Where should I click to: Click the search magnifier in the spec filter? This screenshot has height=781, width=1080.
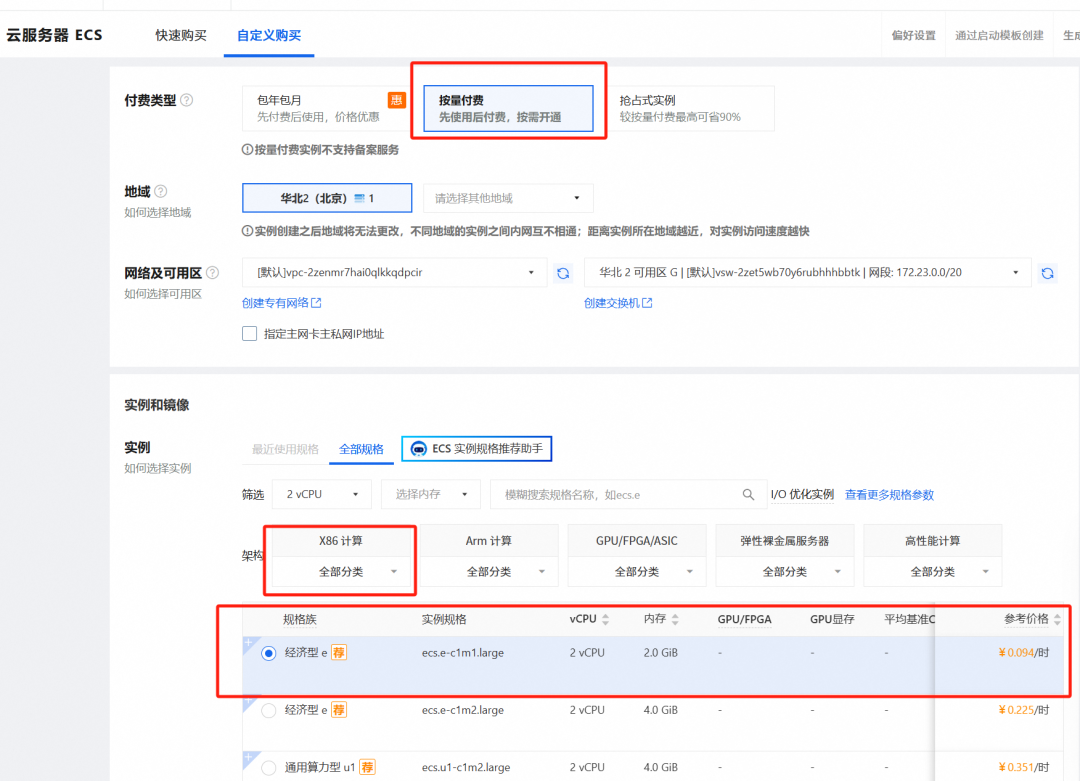748,494
